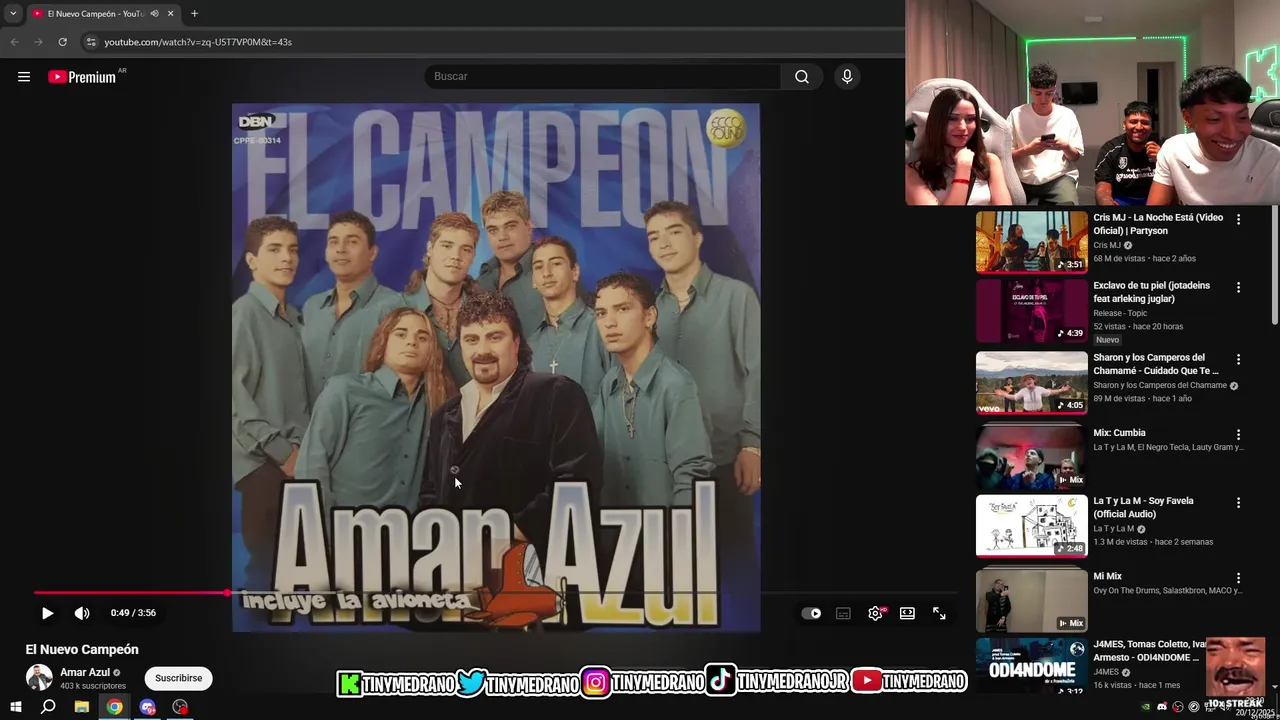Image resolution: width=1280 pixels, height=720 pixels.
Task: Open Cris MJ La Noche Está thumbnail
Action: [1031, 241]
